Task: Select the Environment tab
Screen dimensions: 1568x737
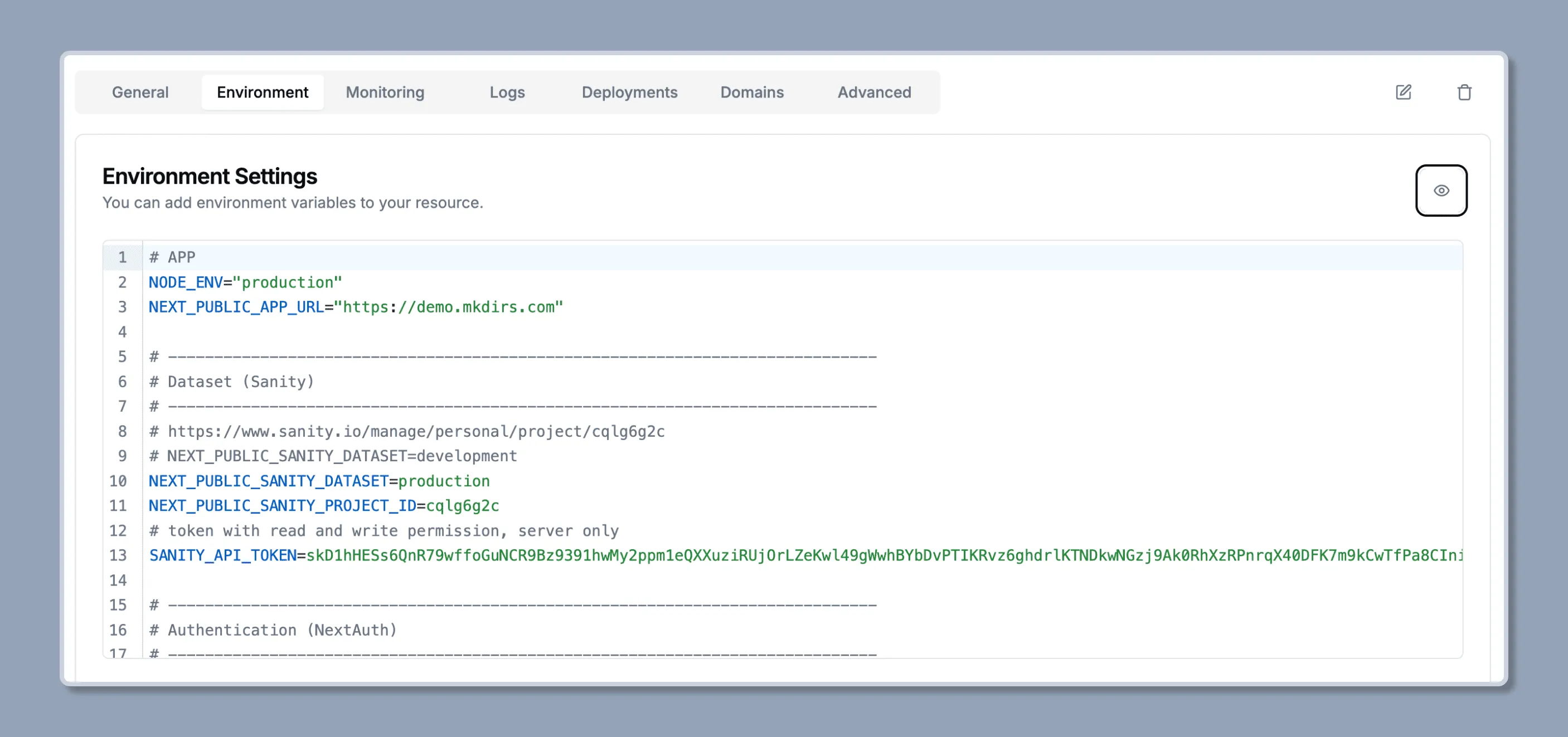Action: pos(263,92)
